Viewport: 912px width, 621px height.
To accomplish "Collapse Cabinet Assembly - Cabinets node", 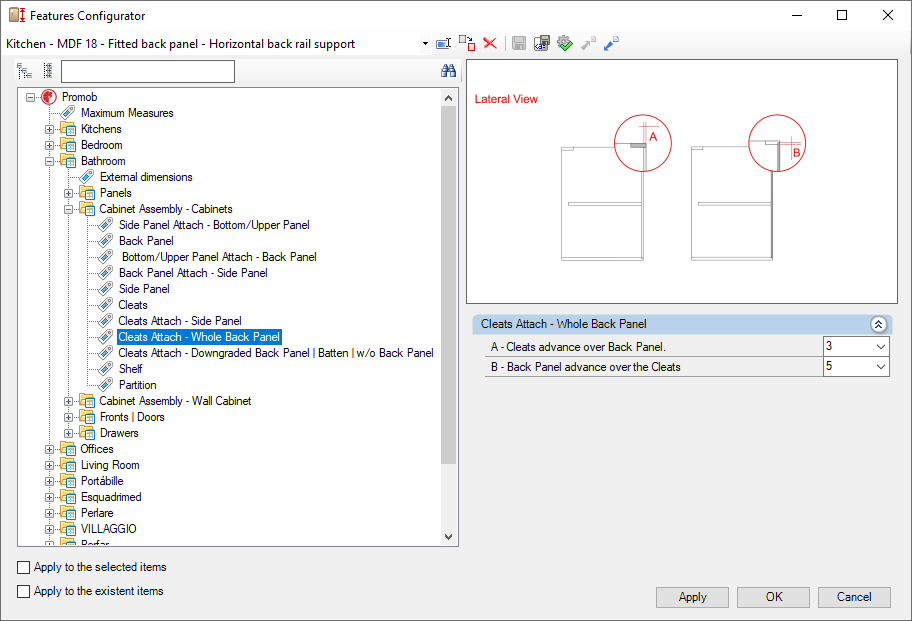I will point(68,209).
